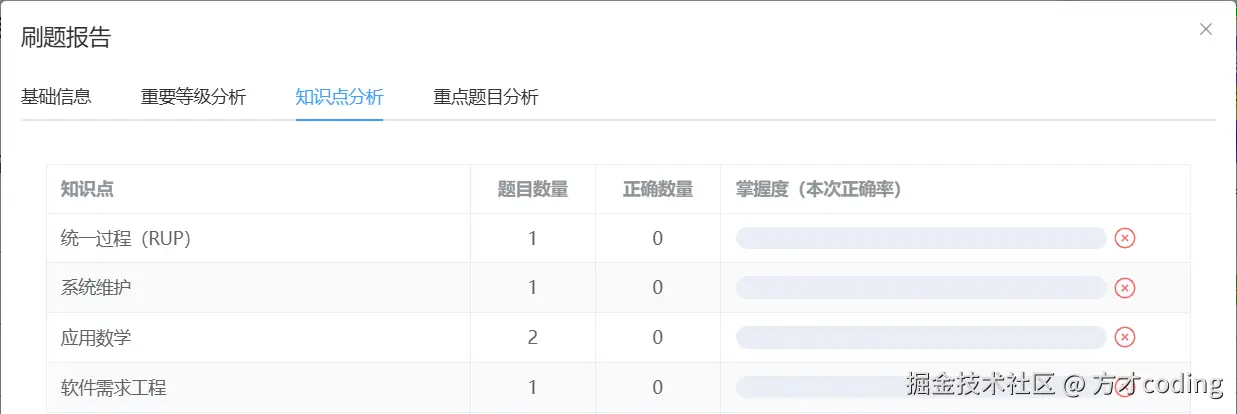Click the red error icon for 系统维护
The image size is (1237, 414).
[1125, 288]
